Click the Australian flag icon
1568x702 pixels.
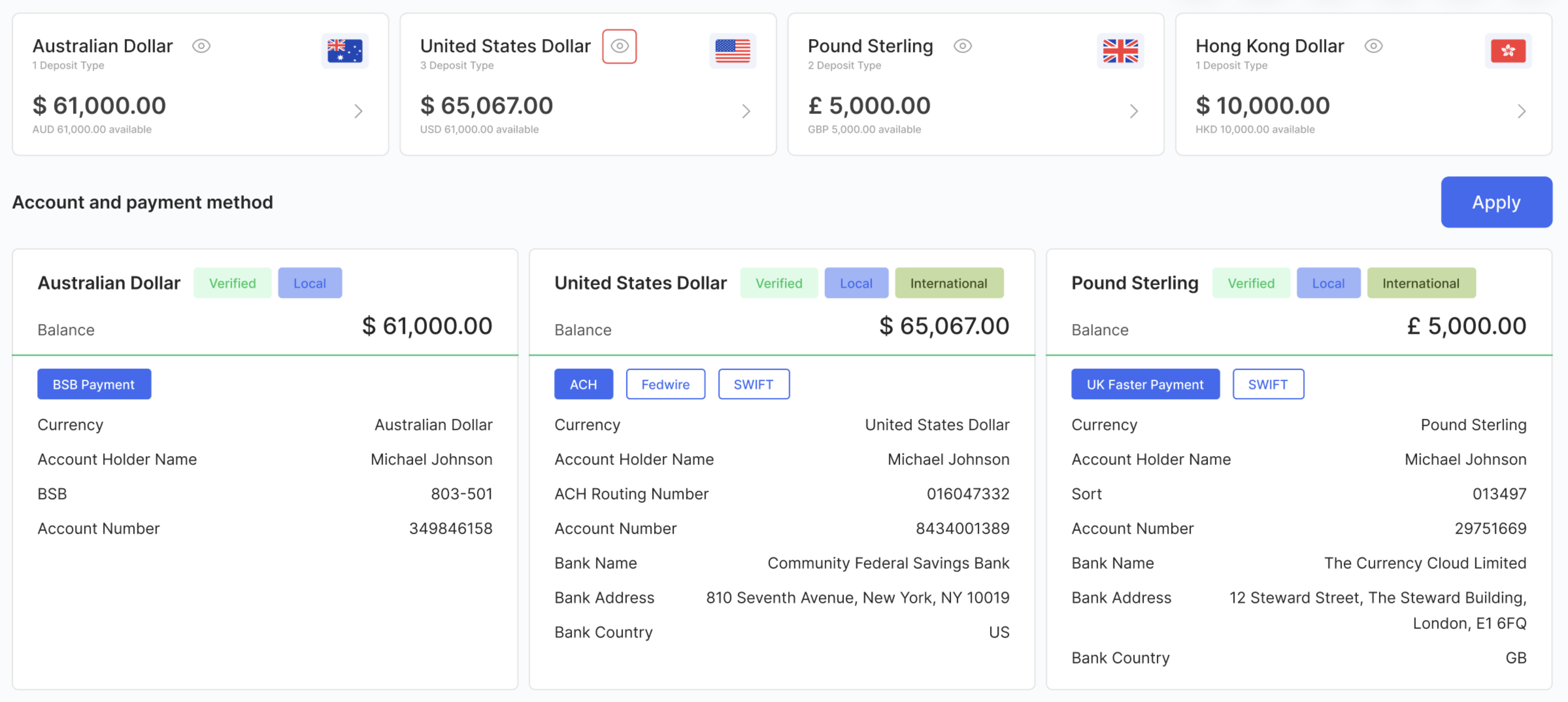tap(344, 51)
